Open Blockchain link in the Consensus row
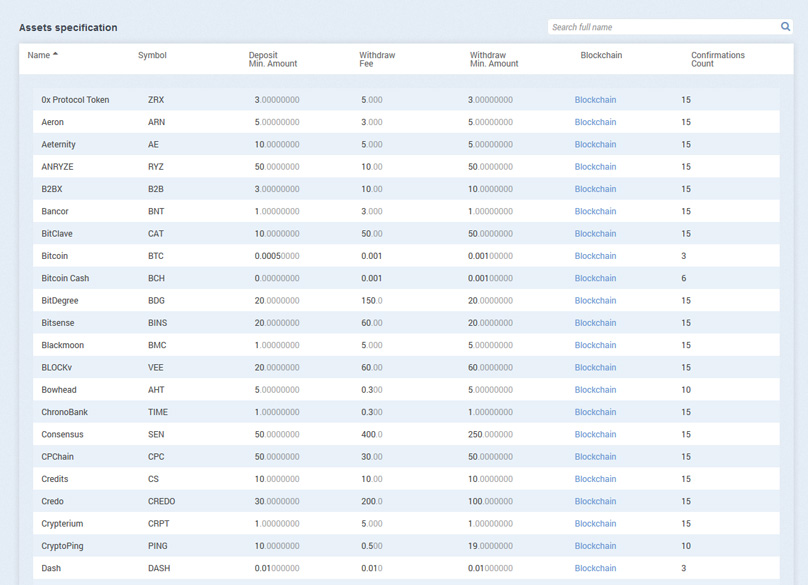This screenshot has height=585, width=808. (x=595, y=434)
